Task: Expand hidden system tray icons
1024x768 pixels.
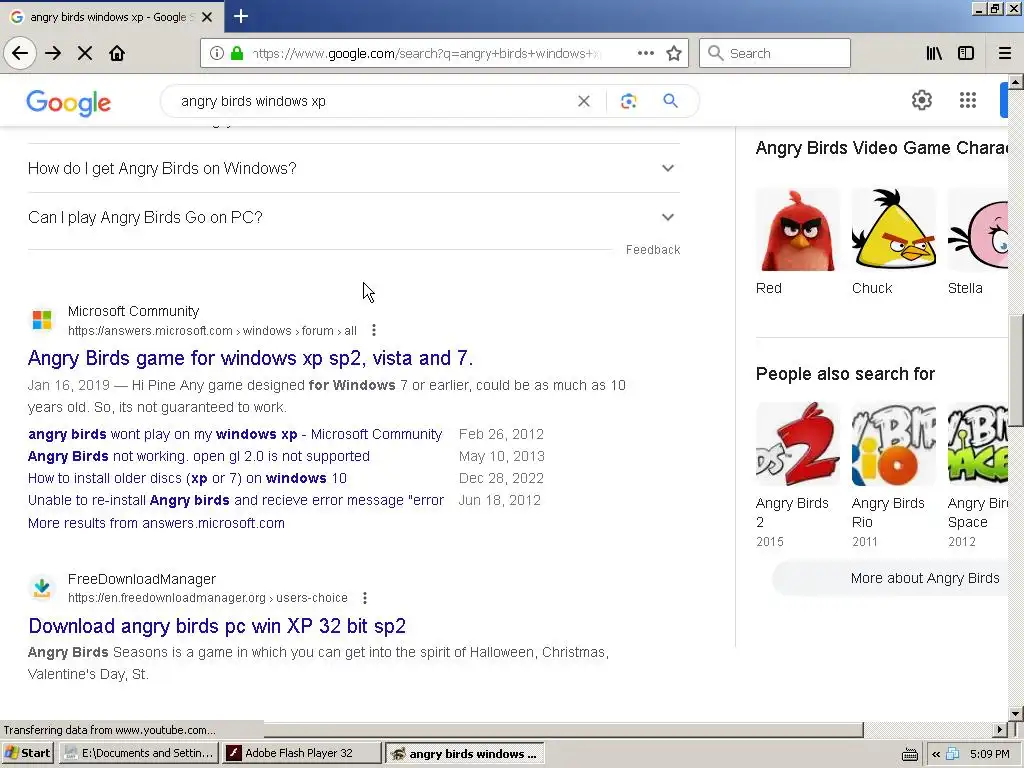Action: pyautogui.click(x=936, y=754)
